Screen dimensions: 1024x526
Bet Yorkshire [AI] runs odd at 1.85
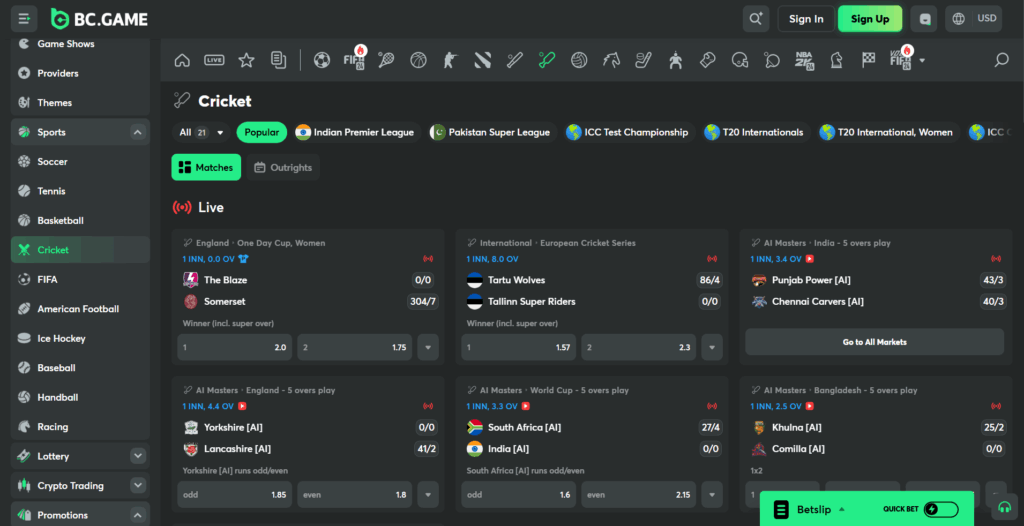coord(234,495)
